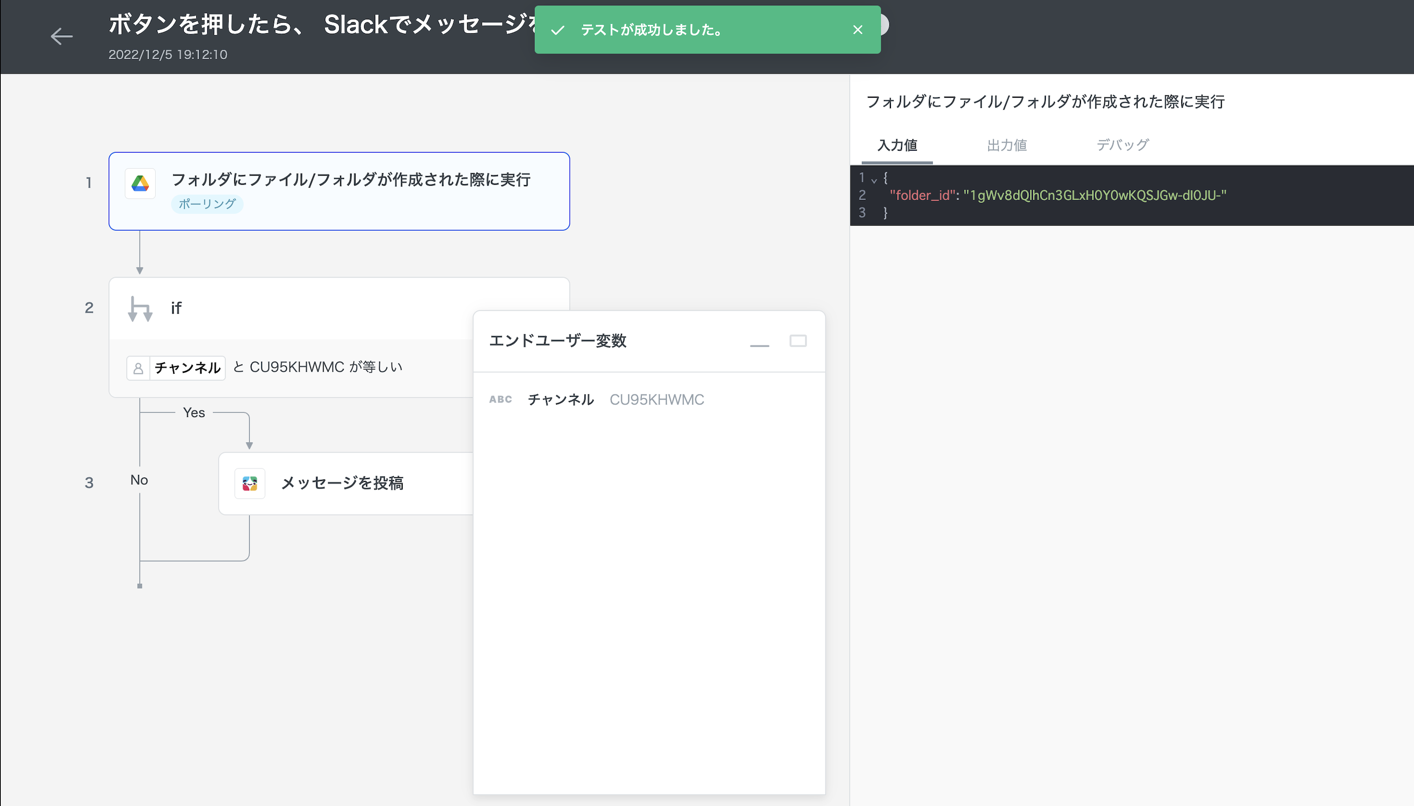1414x806 pixels.
Task: Collapse the JSON block at line 1
Action: 874,179
